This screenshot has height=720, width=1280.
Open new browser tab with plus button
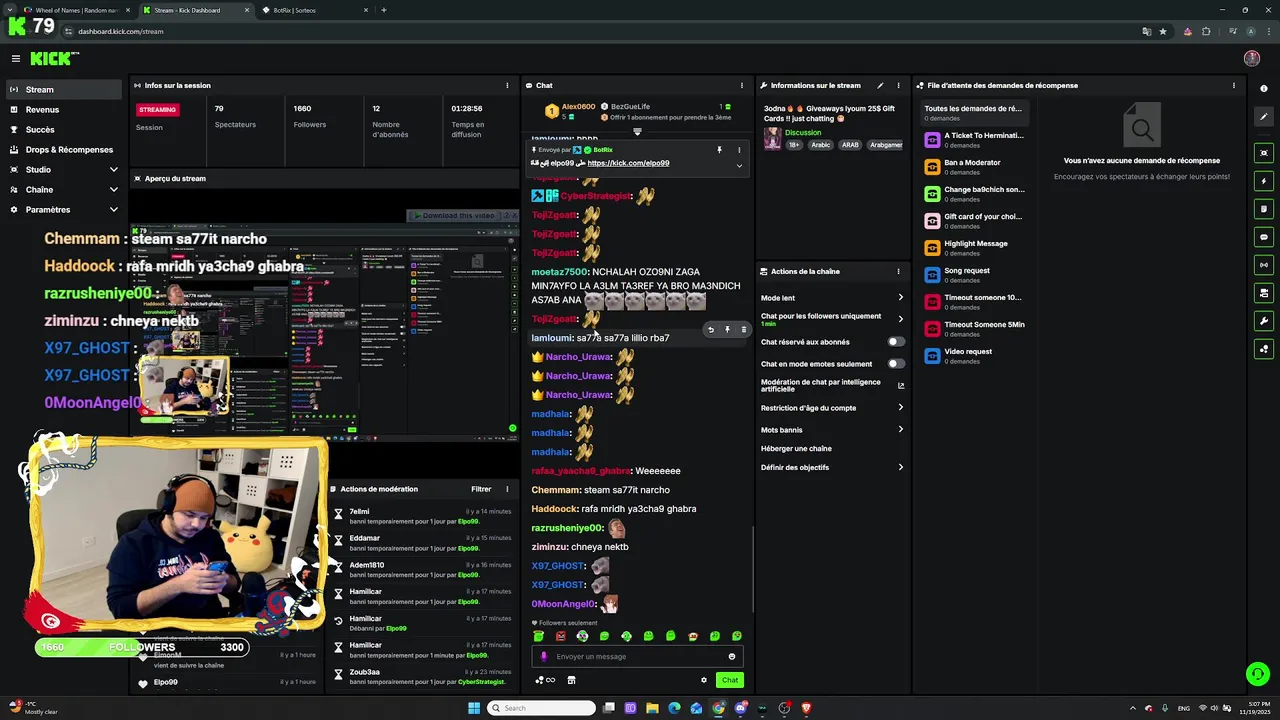[384, 10]
